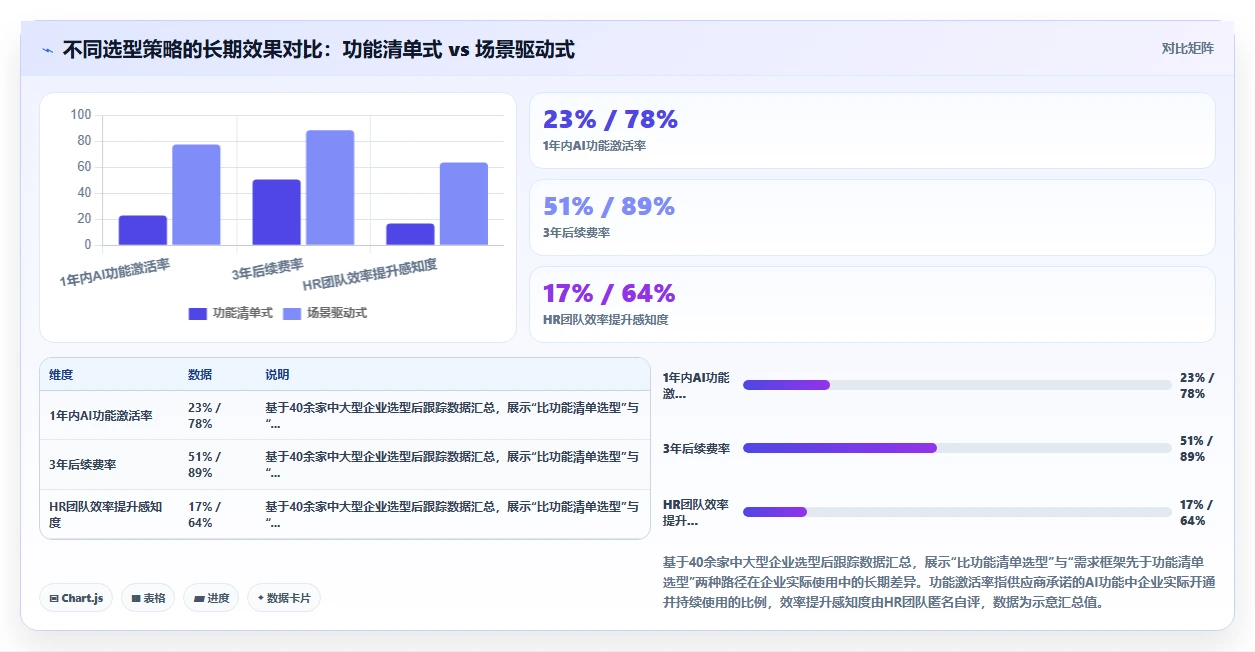The image size is (1255, 652).
Task: Click the 场景驱动式 legend text
Action: 337,313
